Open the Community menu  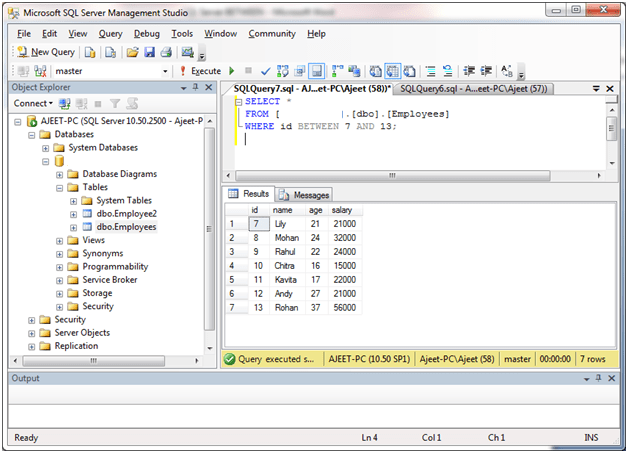[x=272, y=34]
